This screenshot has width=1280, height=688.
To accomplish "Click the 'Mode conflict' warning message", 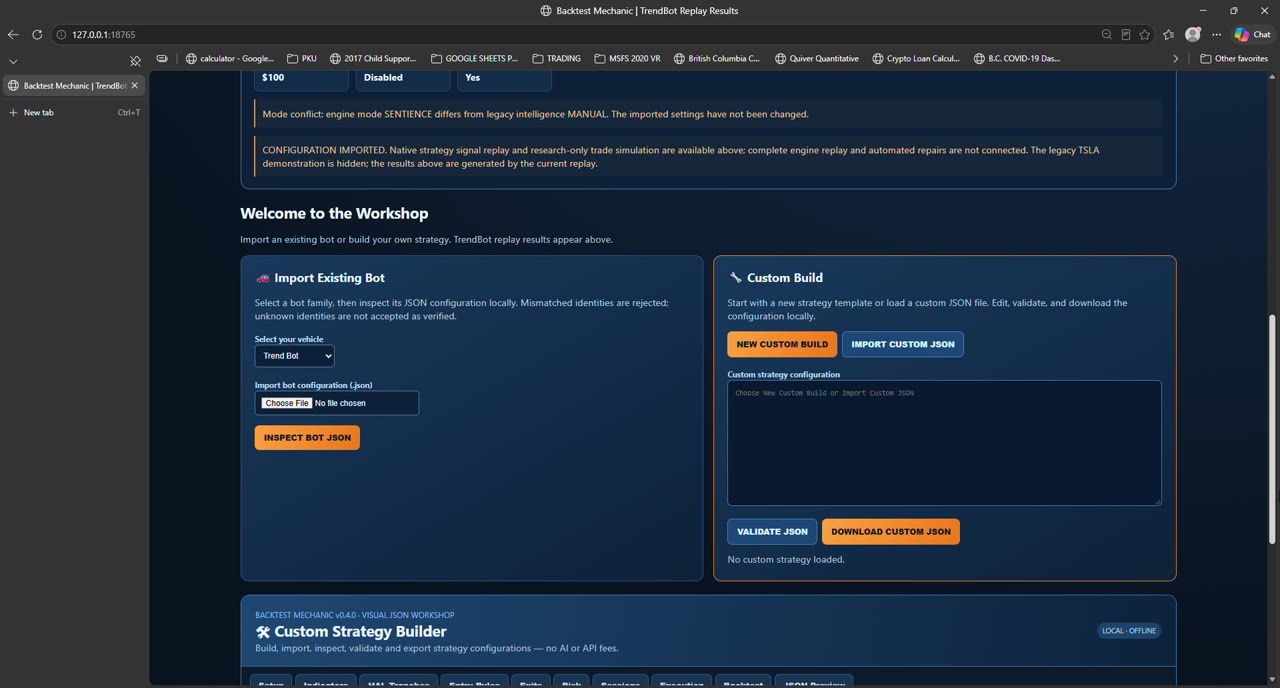I will click(535, 114).
